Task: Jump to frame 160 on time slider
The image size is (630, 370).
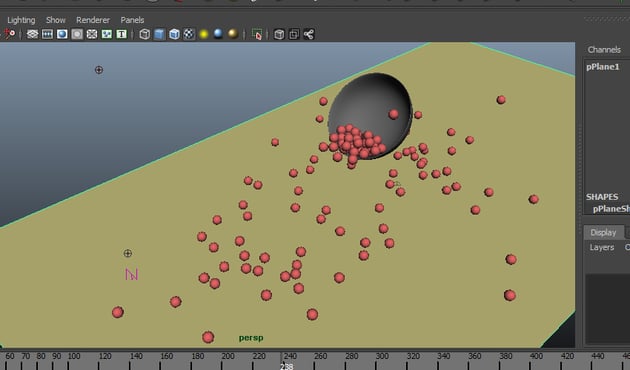Action: pyautogui.click(x=167, y=356)
